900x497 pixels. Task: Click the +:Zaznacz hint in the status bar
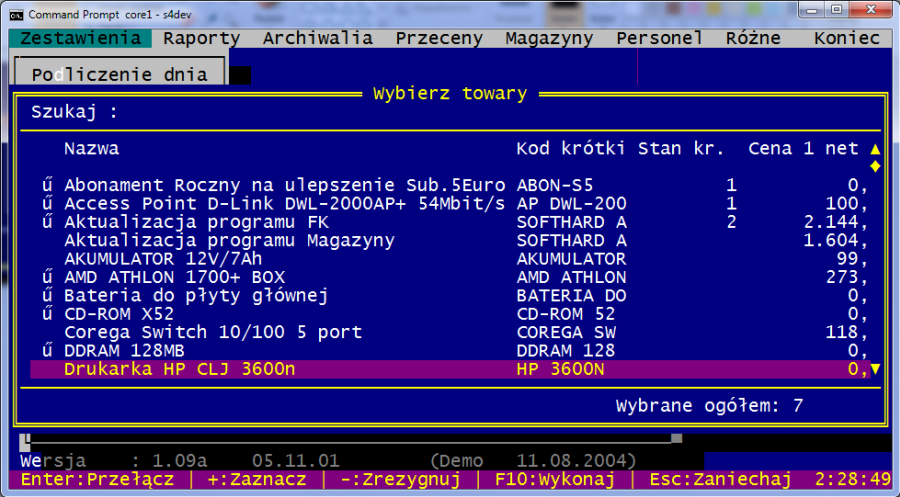pyautogui.click(x=257, y=479)
